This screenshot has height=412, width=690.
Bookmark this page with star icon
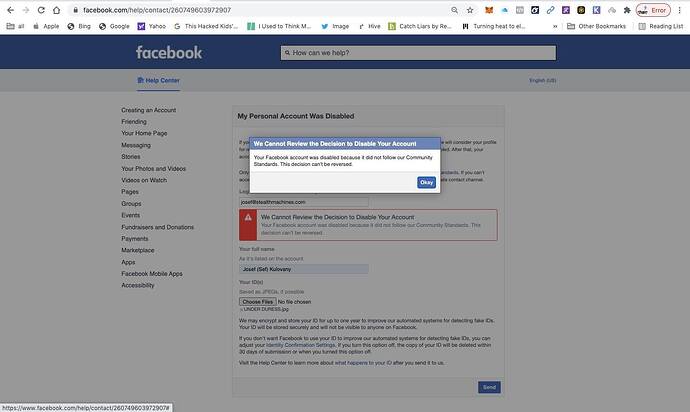[470, 10]
